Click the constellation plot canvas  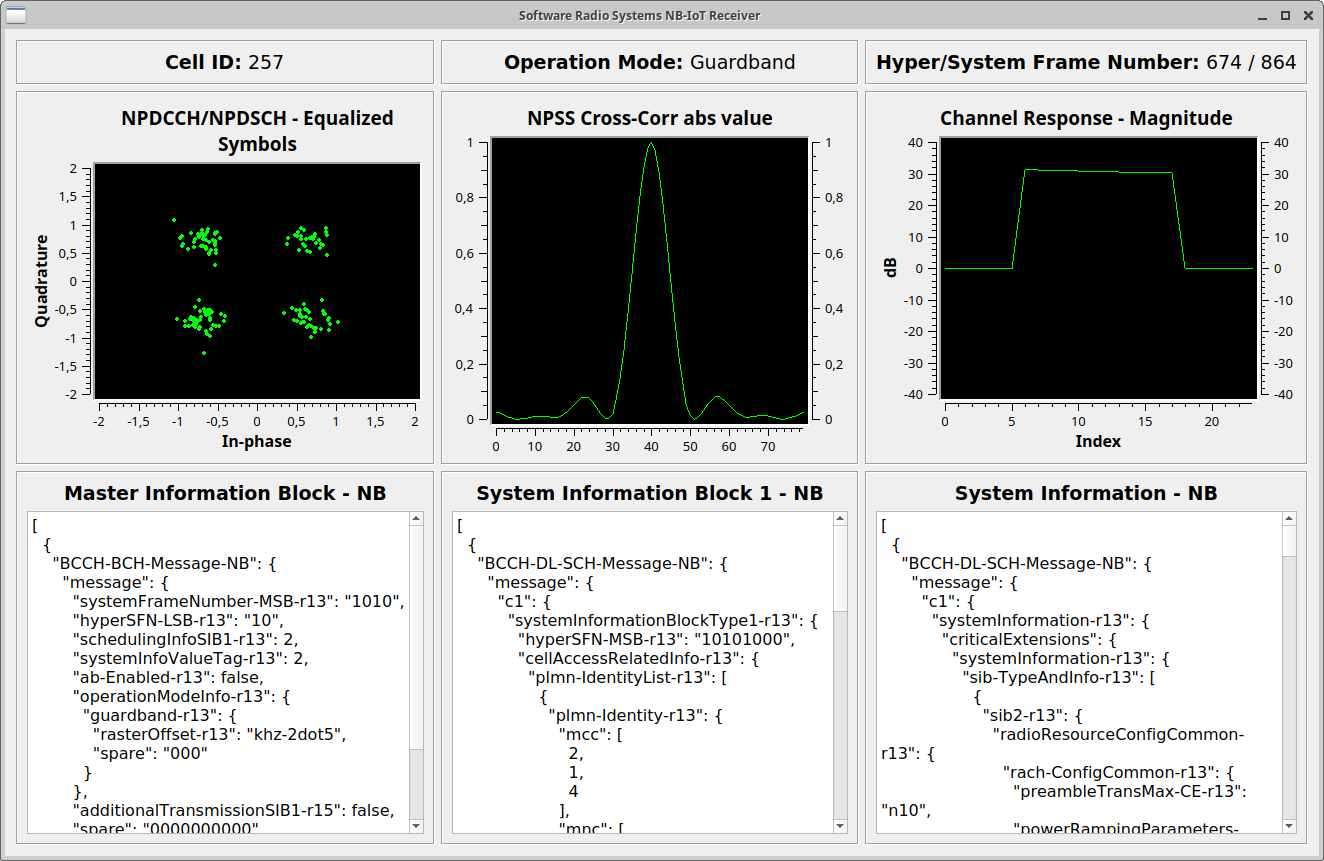coord(256,282)
